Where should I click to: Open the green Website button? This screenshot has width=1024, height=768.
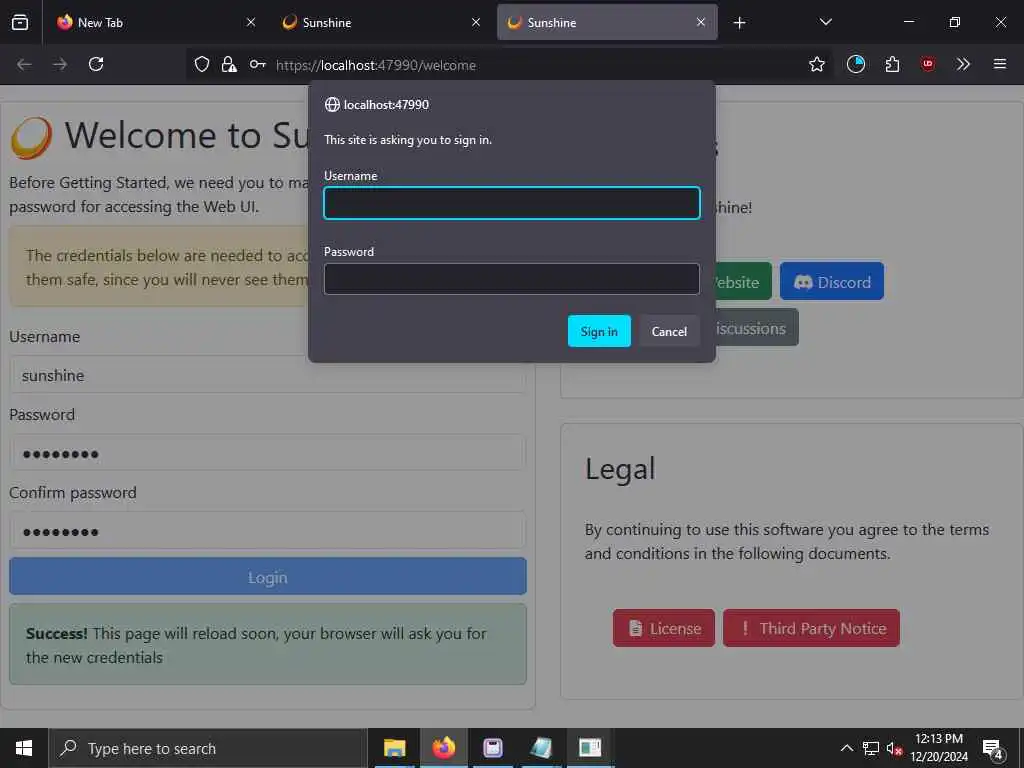click(743, 281)
